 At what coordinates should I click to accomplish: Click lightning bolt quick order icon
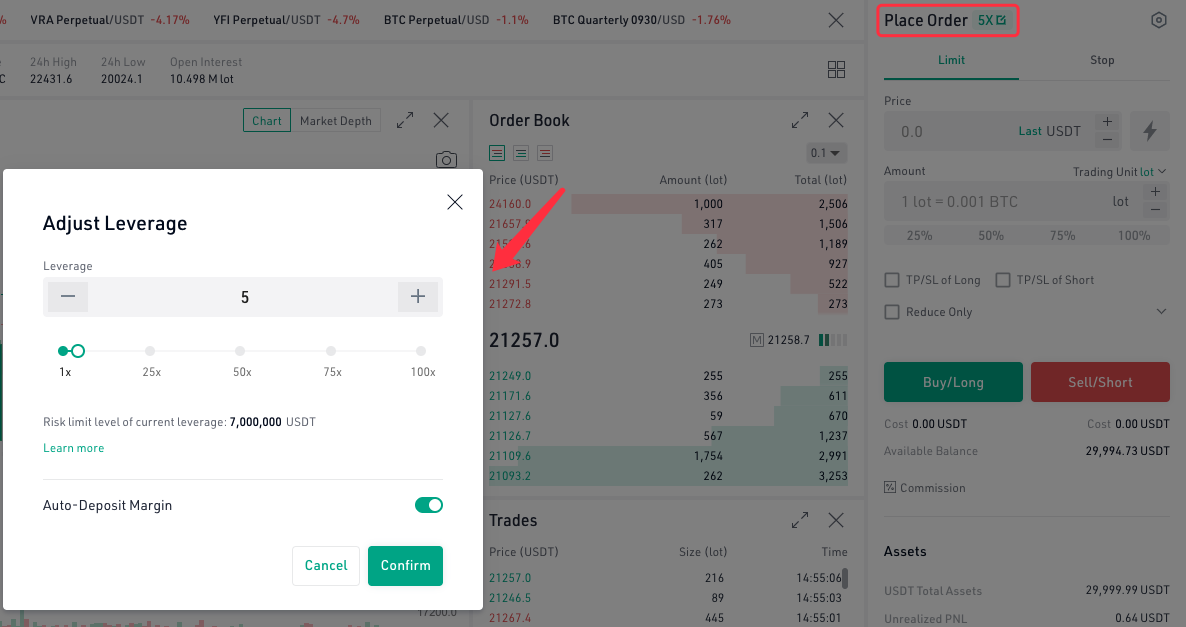[1150, 131]
